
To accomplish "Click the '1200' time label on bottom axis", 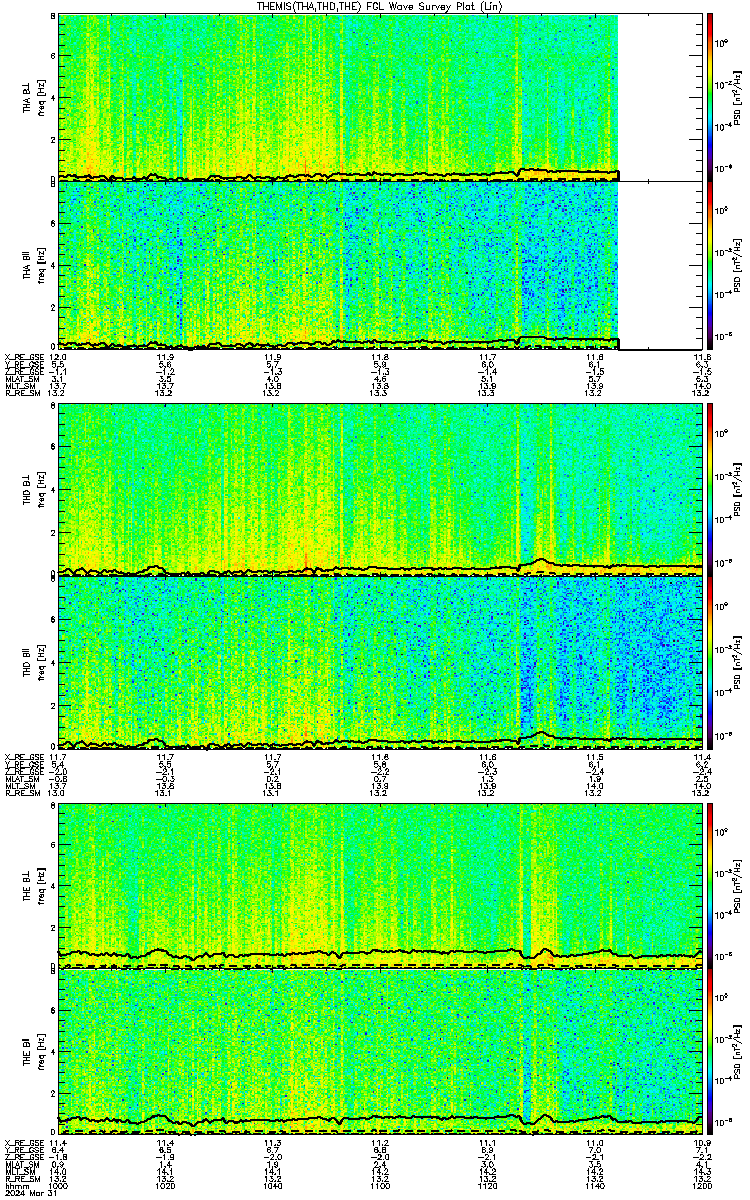I will pyautogui.click(x=701, y=1184).
